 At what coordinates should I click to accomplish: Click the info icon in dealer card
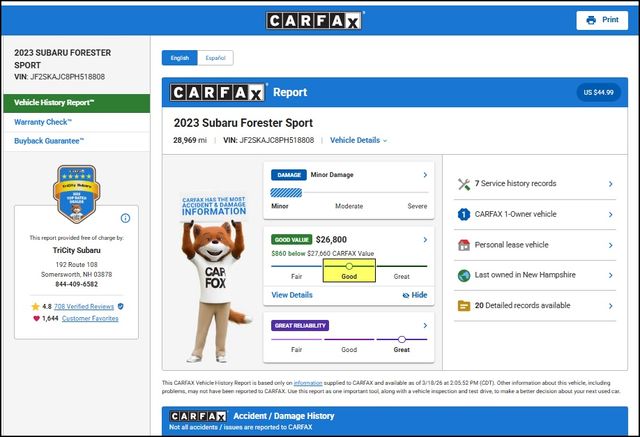coord(125,218)
